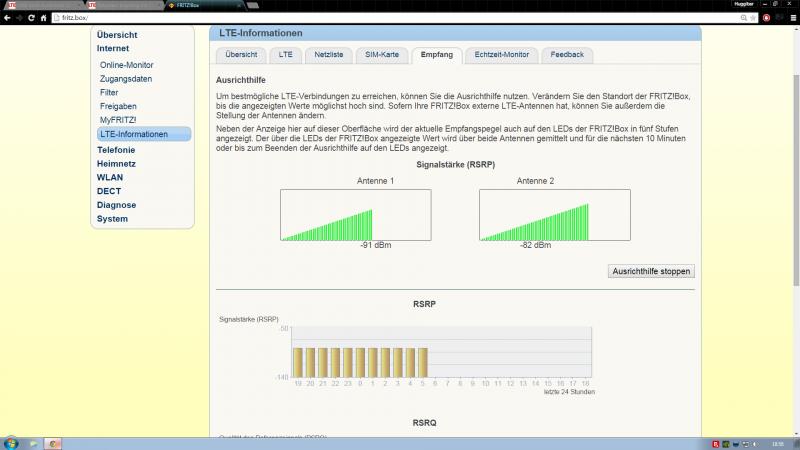Open the SIM-Karte tab

[x=382, y=55]
